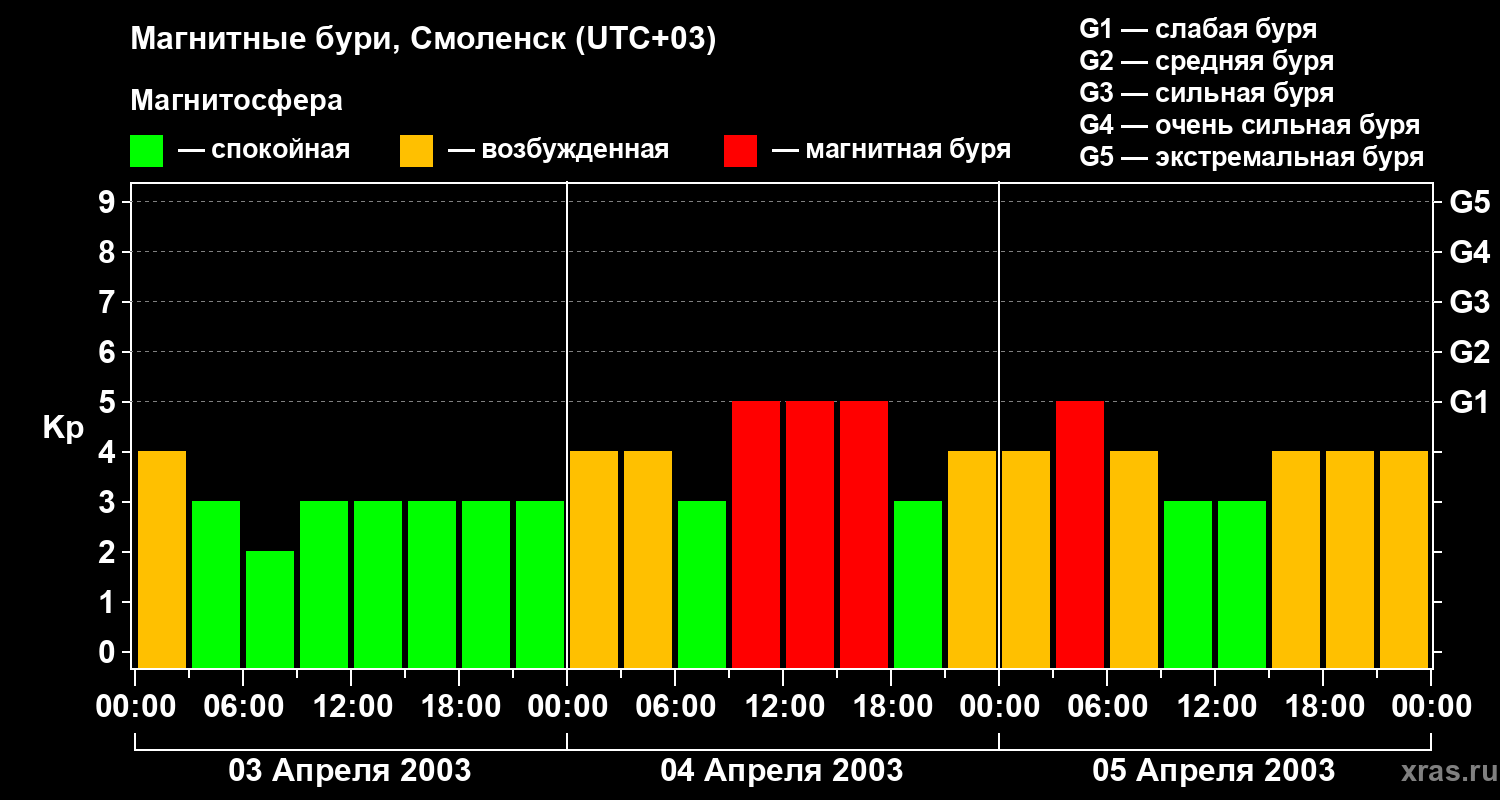Select the 03 Апреля 2003 date label
Image resolution: width=1500 pixels, height=800 pixels.
tap(350, 771)
